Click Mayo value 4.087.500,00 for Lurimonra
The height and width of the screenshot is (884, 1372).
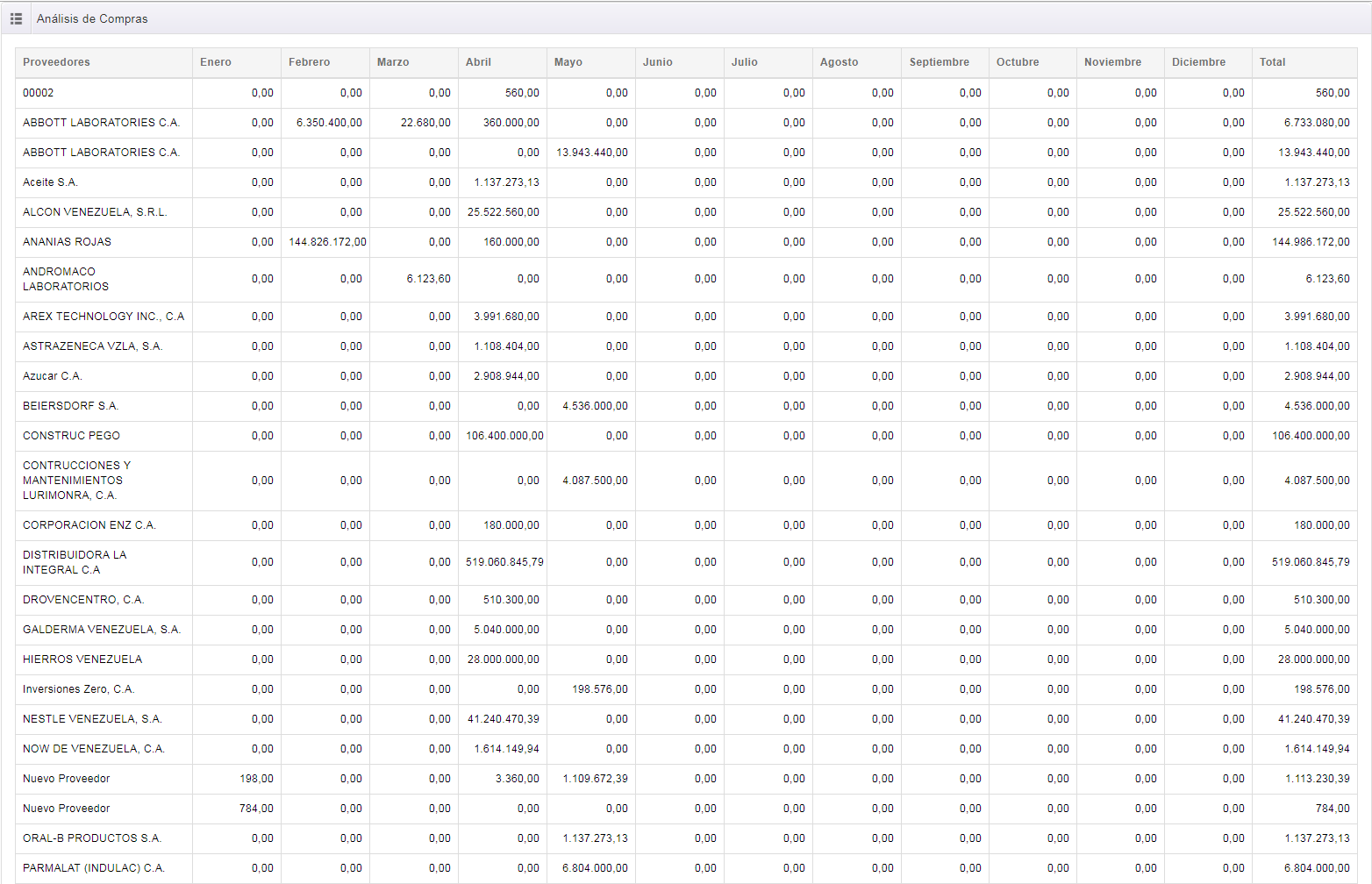coord(595,481)
